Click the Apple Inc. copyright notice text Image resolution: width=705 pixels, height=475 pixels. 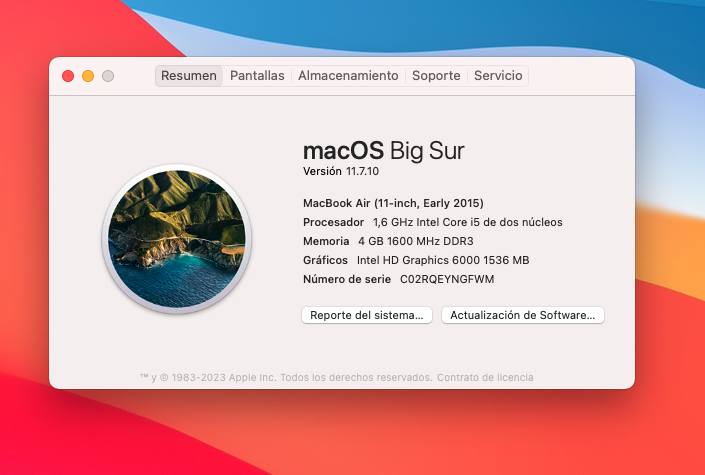point(286,377)
